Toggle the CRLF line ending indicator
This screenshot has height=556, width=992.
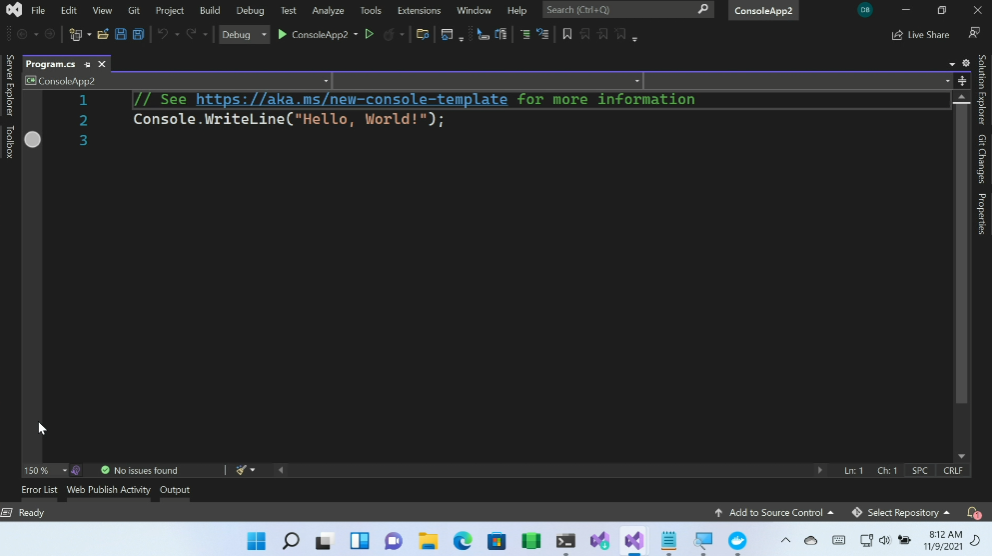pos(952,470)
